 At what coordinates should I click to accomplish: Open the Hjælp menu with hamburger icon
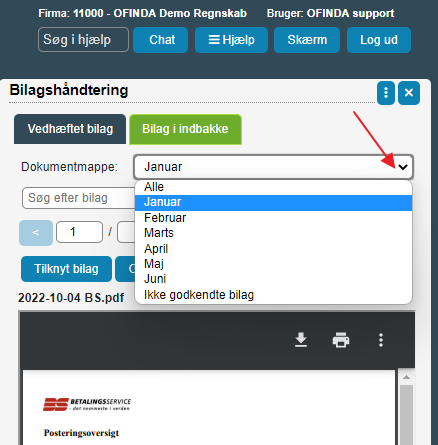coord(231,40)
